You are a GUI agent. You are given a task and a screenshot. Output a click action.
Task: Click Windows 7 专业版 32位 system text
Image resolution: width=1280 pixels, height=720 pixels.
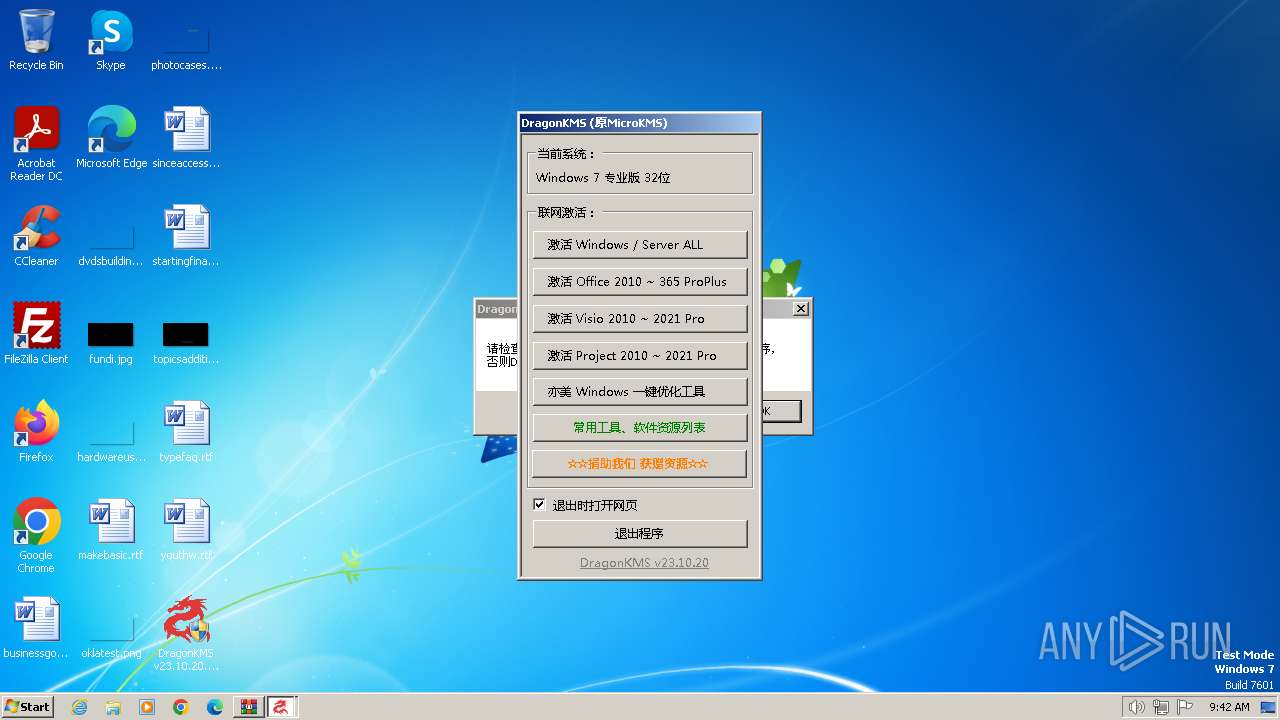pos(603,178)
